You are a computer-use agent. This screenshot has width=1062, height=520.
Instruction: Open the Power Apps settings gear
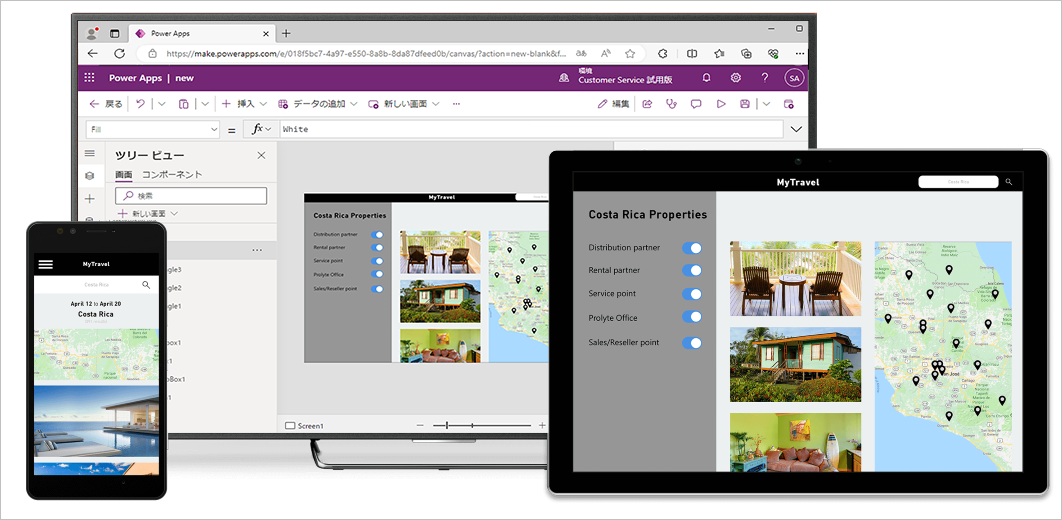pos(736,78)
